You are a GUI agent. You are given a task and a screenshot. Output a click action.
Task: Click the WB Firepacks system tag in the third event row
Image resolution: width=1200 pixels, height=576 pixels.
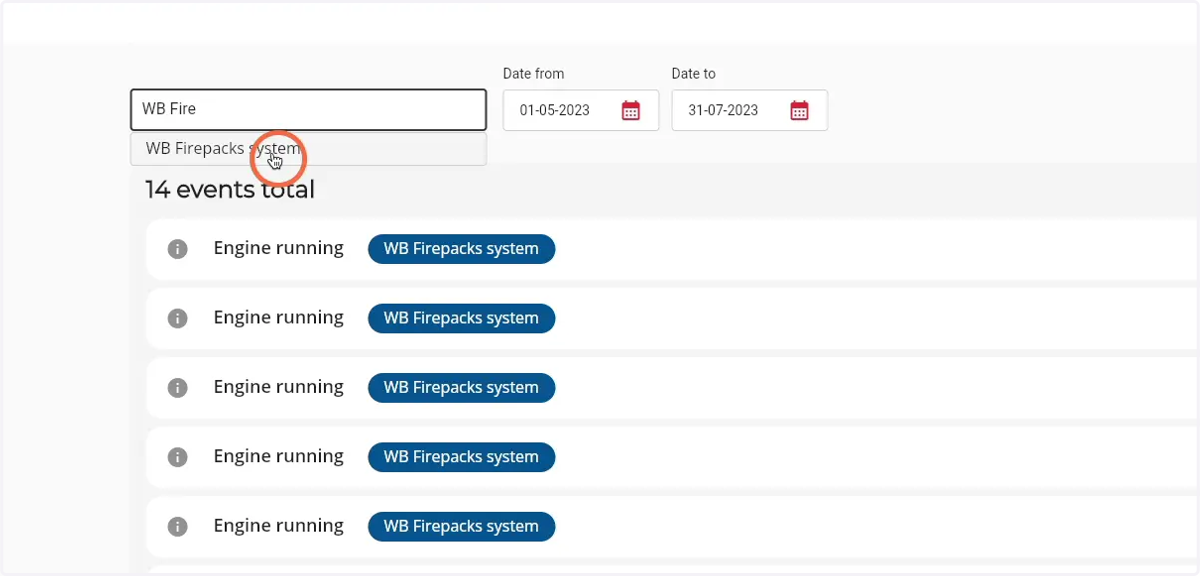click(x=461, y=387)
